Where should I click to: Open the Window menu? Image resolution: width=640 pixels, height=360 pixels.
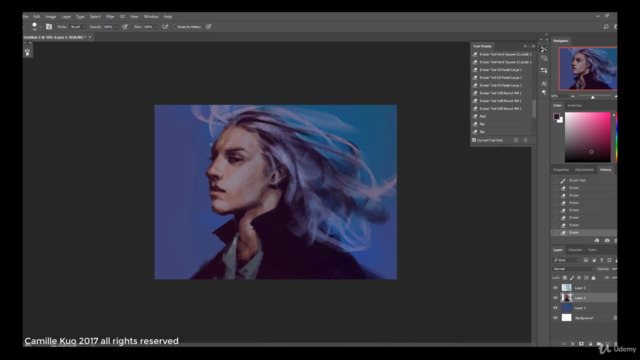tap(151, 17)
